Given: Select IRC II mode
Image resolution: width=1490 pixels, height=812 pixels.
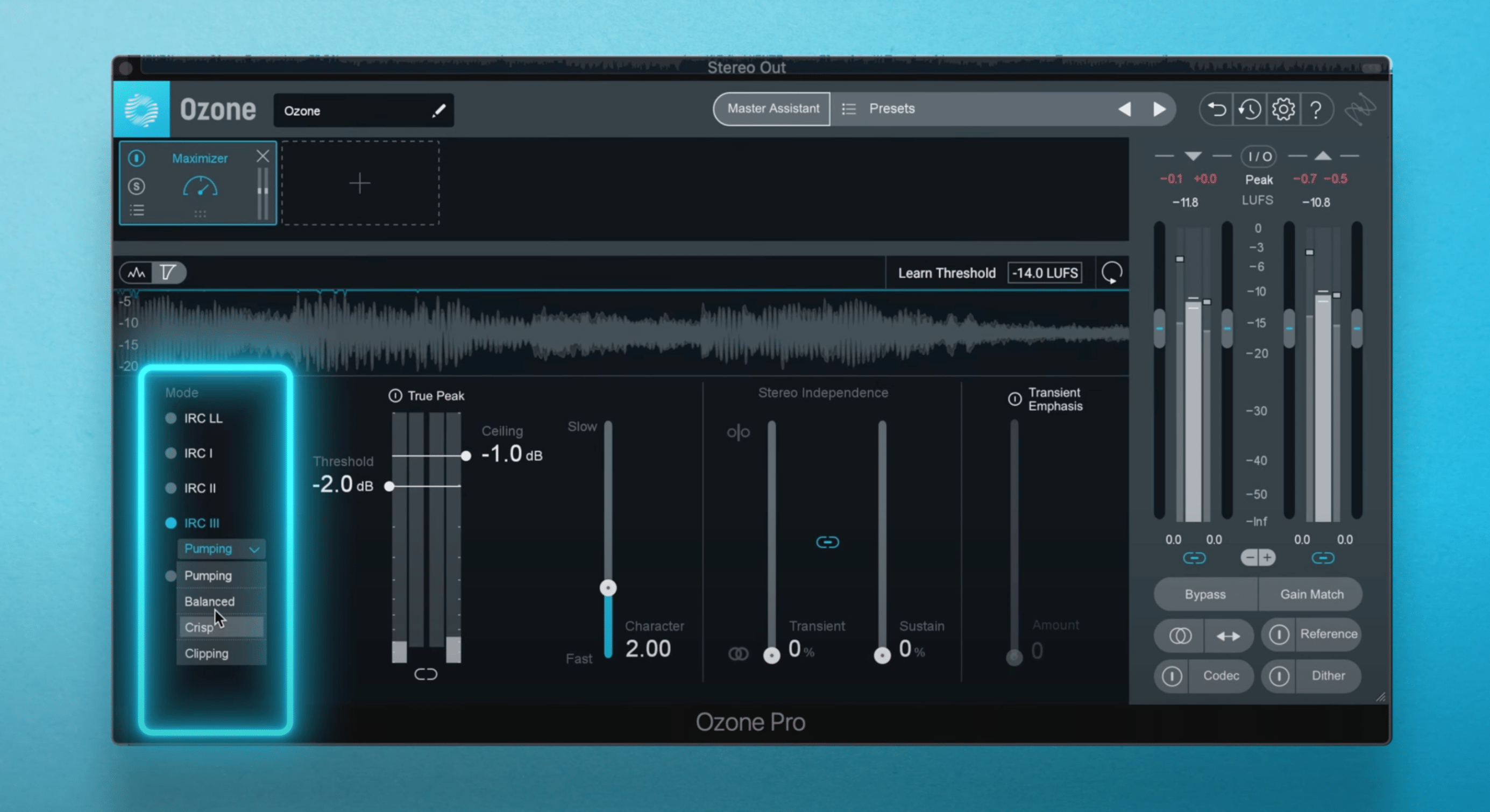Looking at the screenshot, I should (x=191, y=488).
